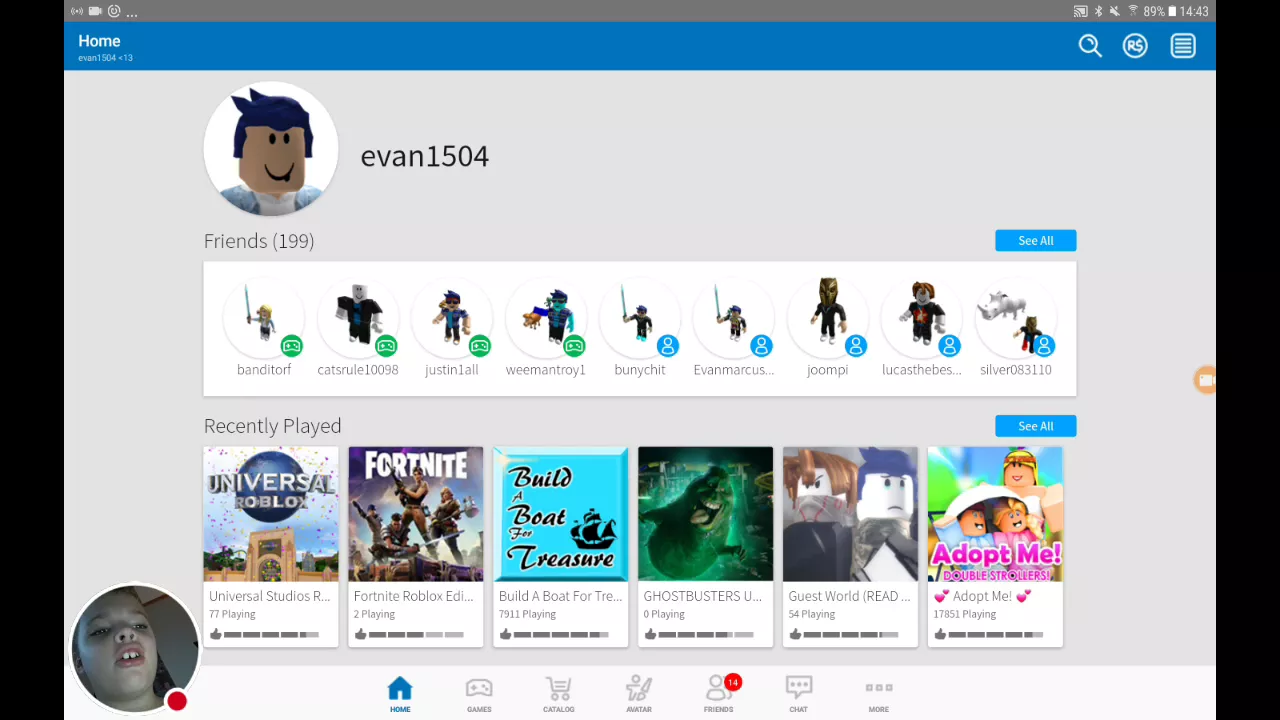Open friend weemantroy1's avatar
Image resolution: width=1280 pixels, height=720 pixels.
(x=546, y=317)
